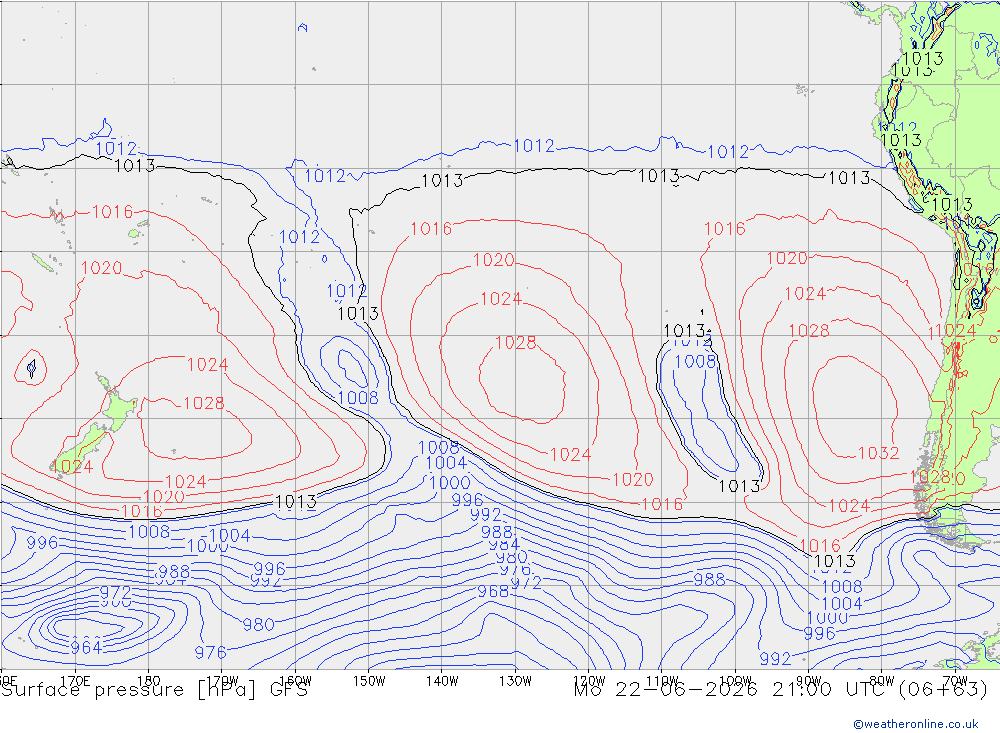
Task: Click the 964 low pressure label
Action: [86, 648]
